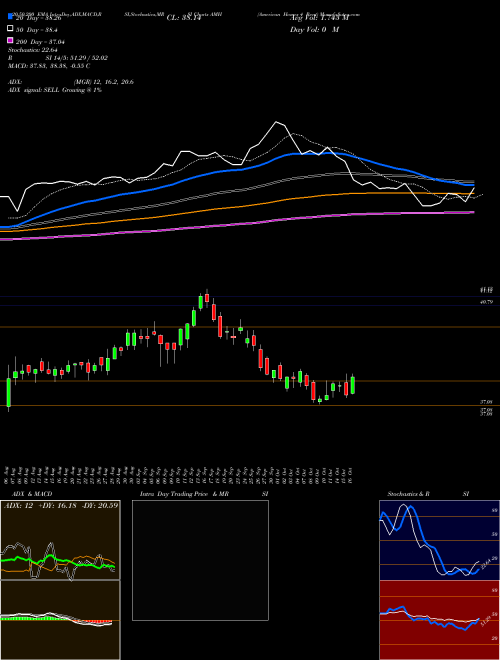
Task: Click the 'CL: 38.14' closing price
Action: tap(184, 18)
